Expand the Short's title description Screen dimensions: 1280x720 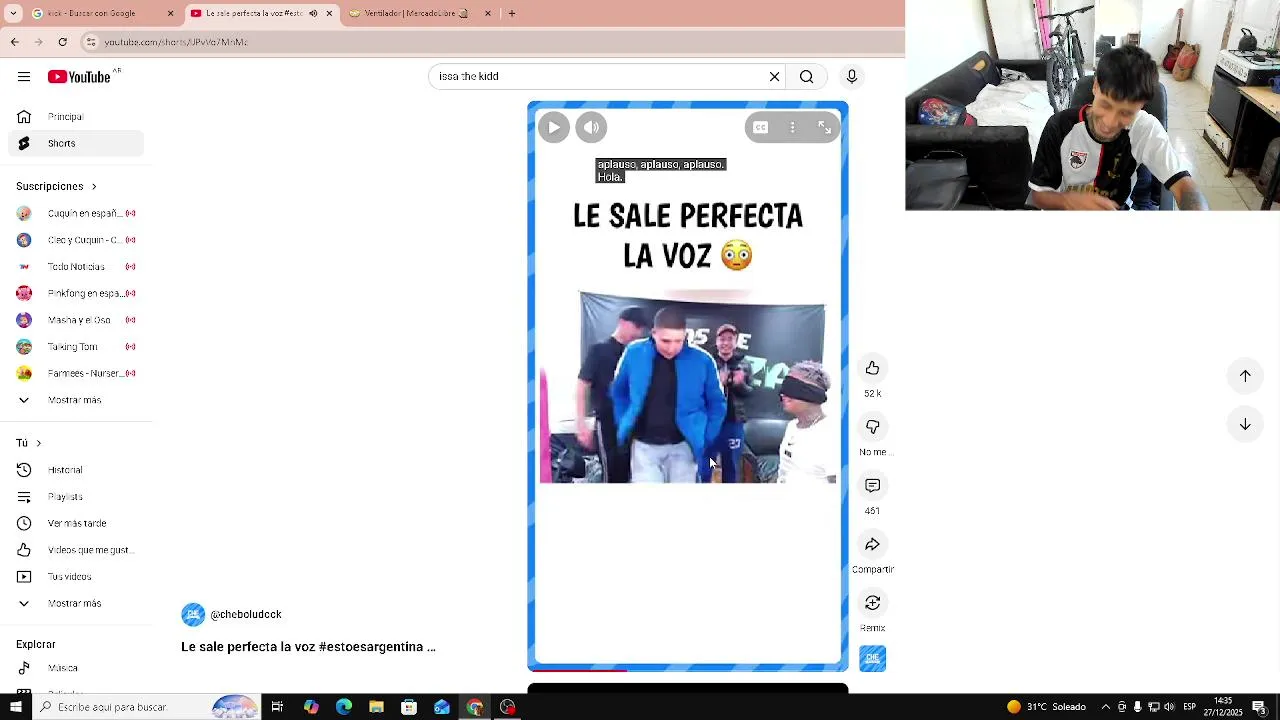(308, 647)
